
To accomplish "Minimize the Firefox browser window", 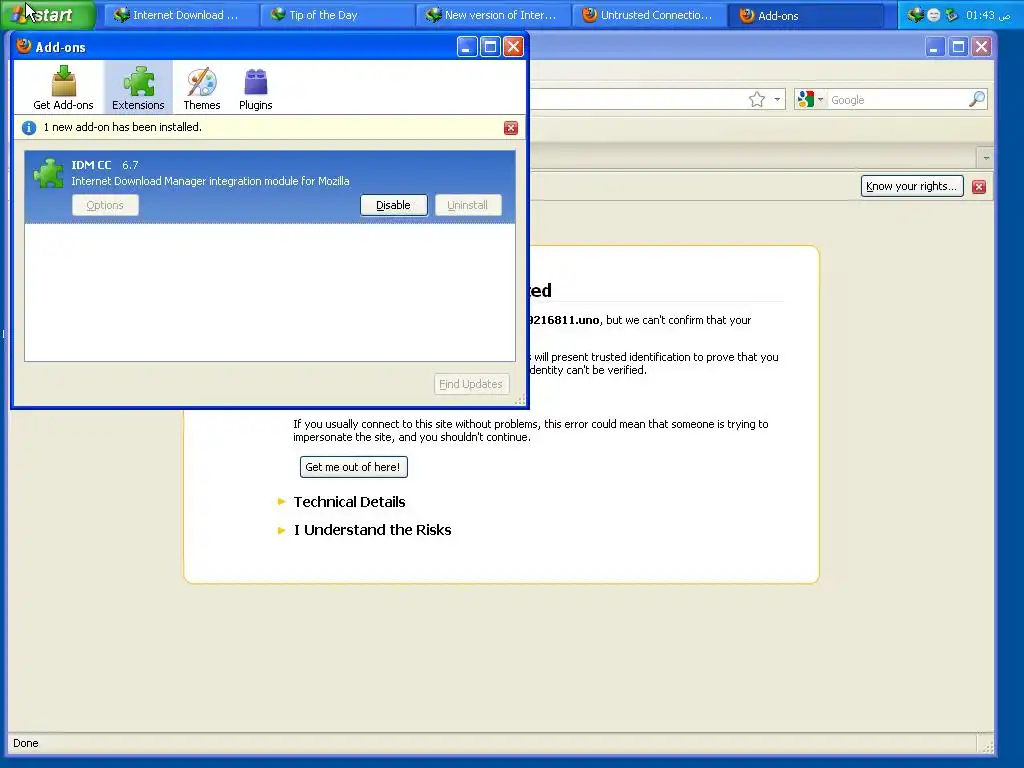I will [935, 46].
